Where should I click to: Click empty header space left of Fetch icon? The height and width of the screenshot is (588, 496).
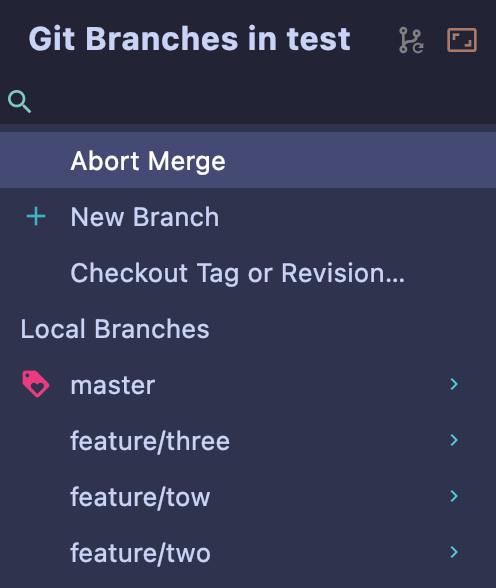[x=374, y=40]
